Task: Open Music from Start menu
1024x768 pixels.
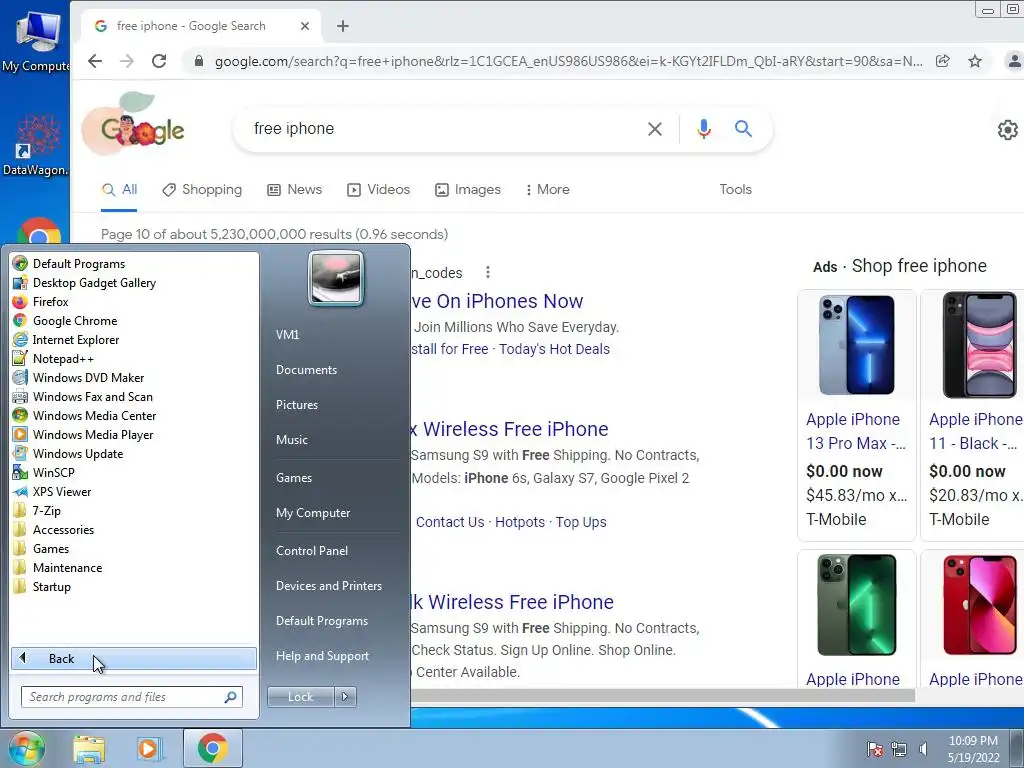Action: pos(291,440)
